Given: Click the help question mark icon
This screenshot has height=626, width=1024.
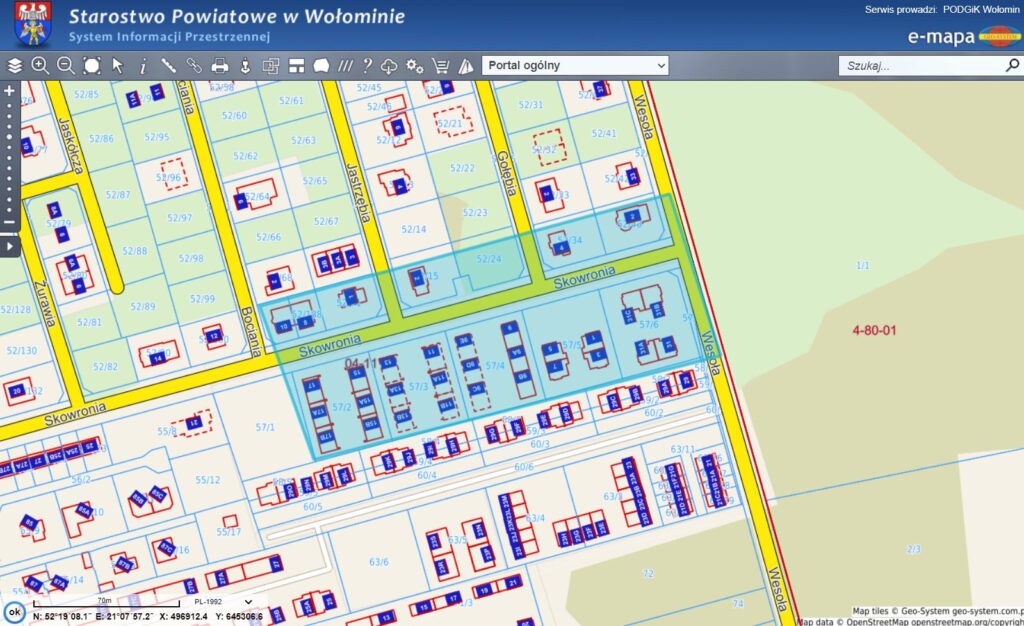Looking at the screenshot, I should pos(367,66).
